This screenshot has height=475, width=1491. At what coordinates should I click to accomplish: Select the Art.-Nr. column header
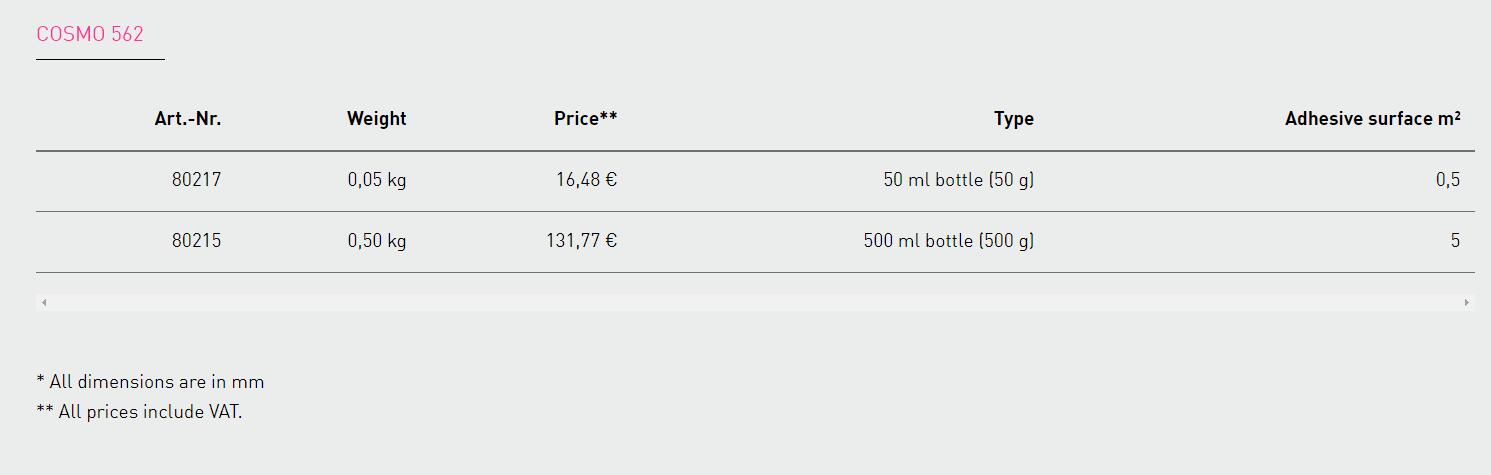pyautogui.click(x=188, y=118)
